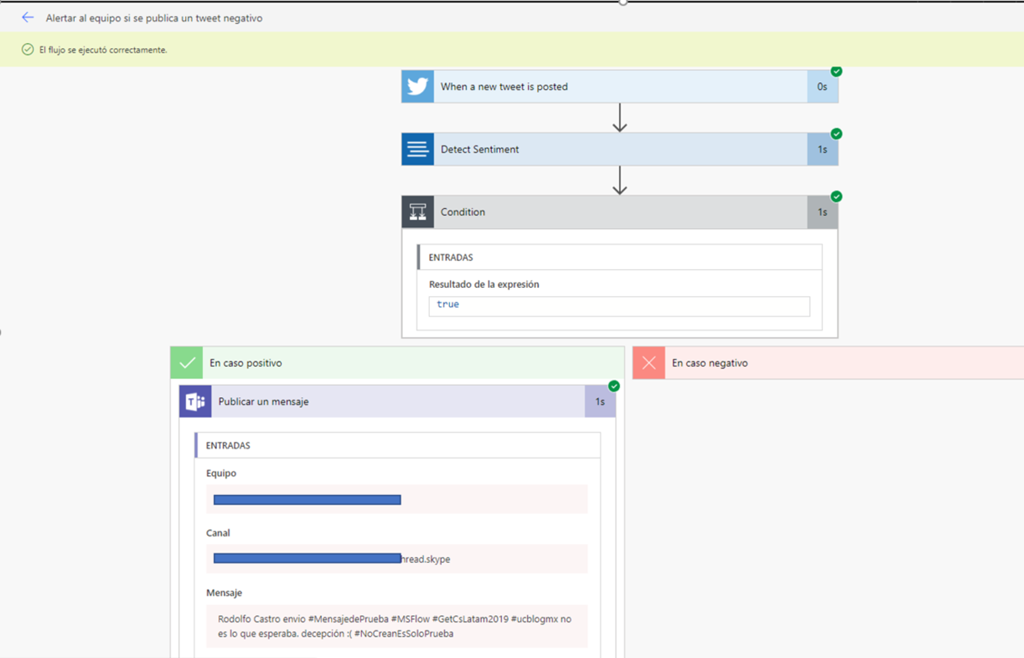Click the Condition step icon
1024x658 pixels.
(417, 212)
